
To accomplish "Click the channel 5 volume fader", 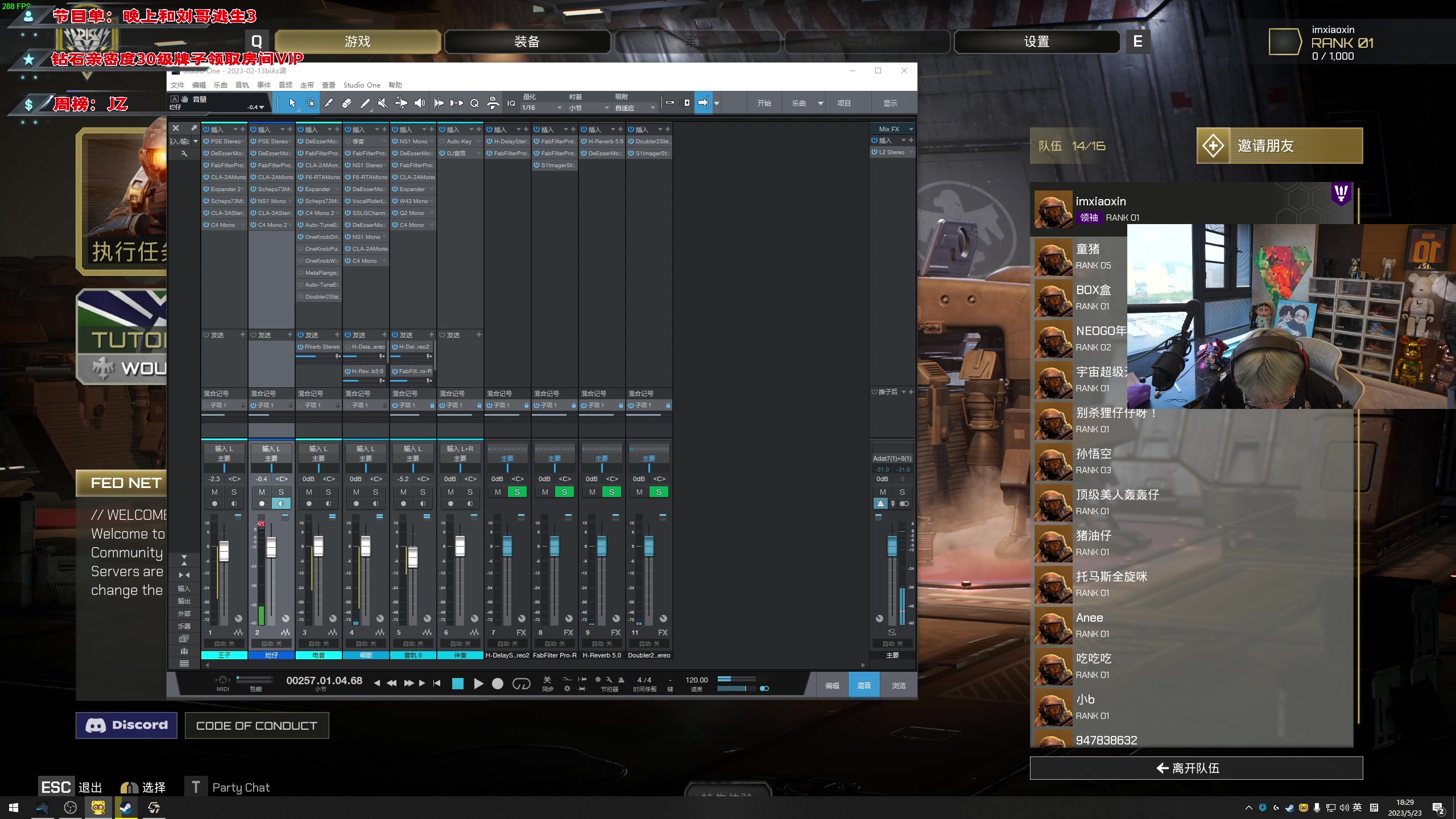I will 413,557.
